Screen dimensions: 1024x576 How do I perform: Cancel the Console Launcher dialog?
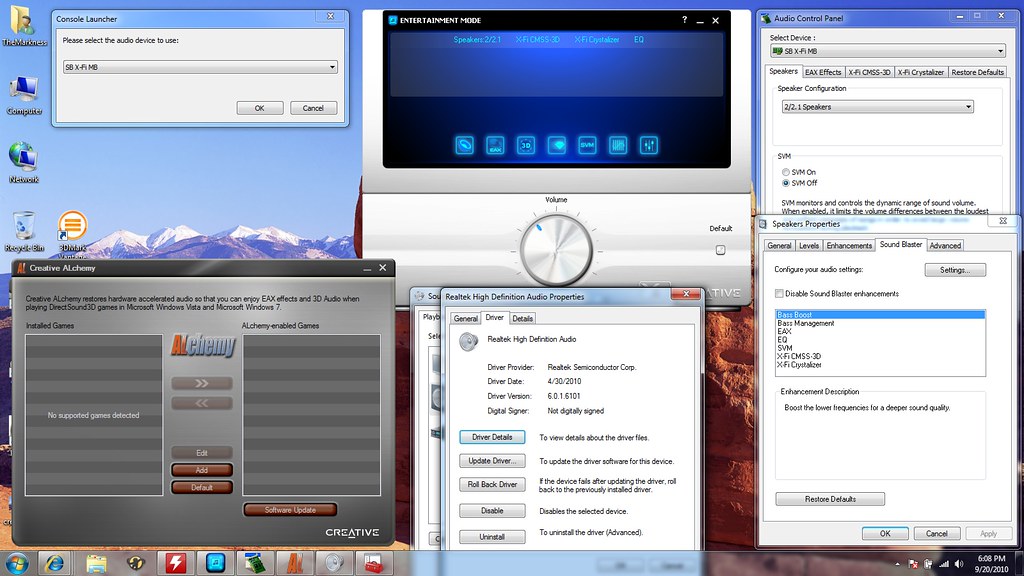tap(313, 108)
